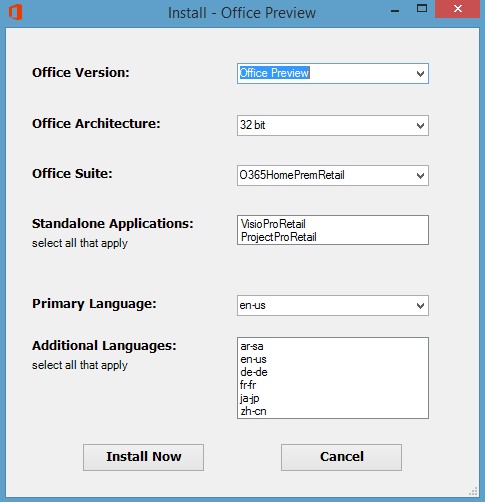The width and height of the screenshot is (485, 502).
Task: Minimize the Install window
Action: (x=395, y=11)
